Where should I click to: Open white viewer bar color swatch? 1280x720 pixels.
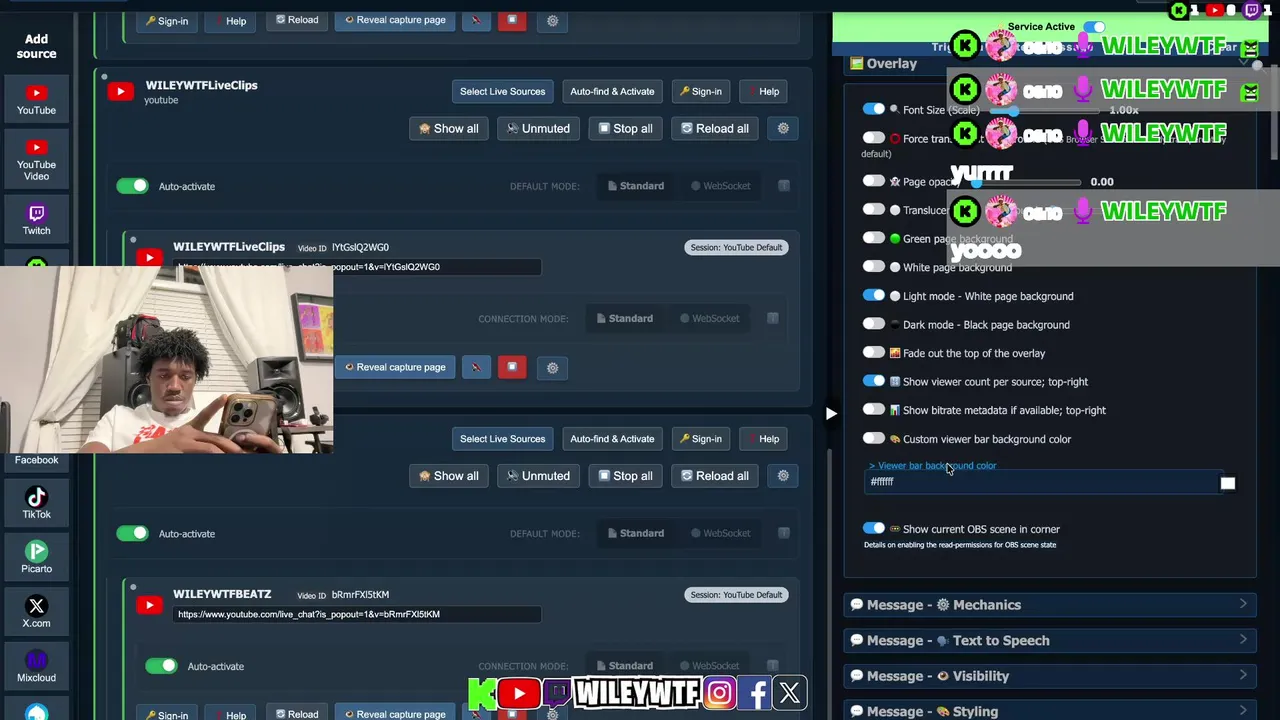pos(1228,483)
